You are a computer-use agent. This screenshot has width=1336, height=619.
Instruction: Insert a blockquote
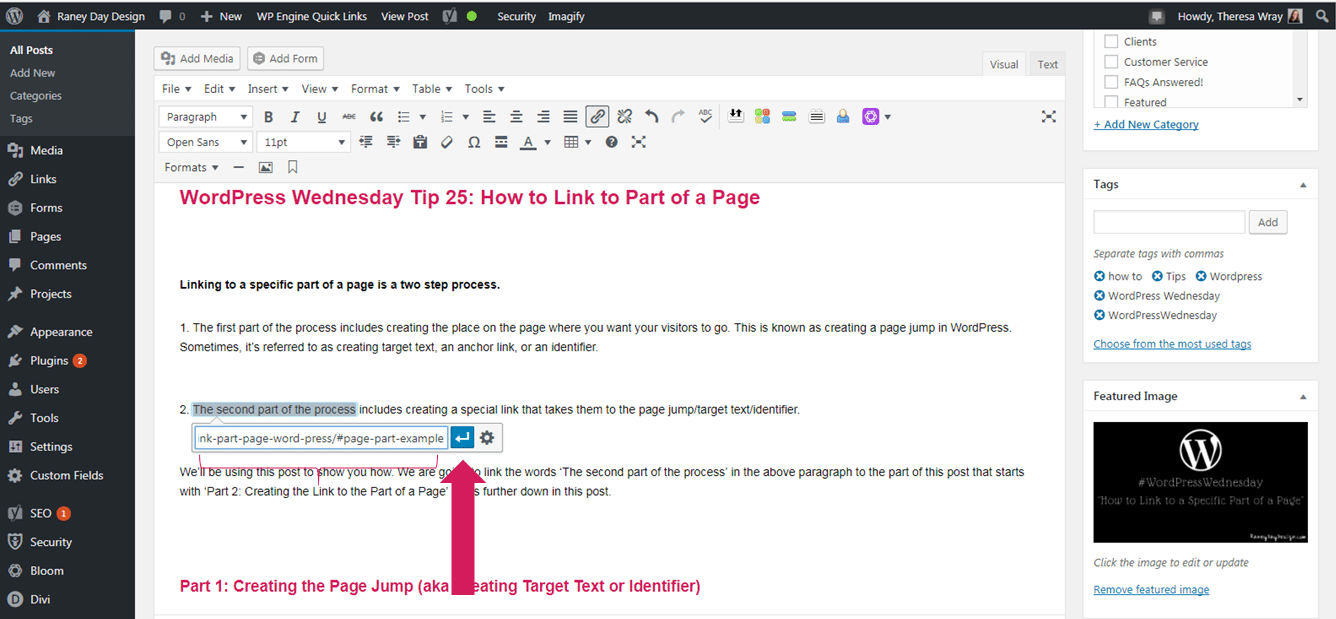377,117
